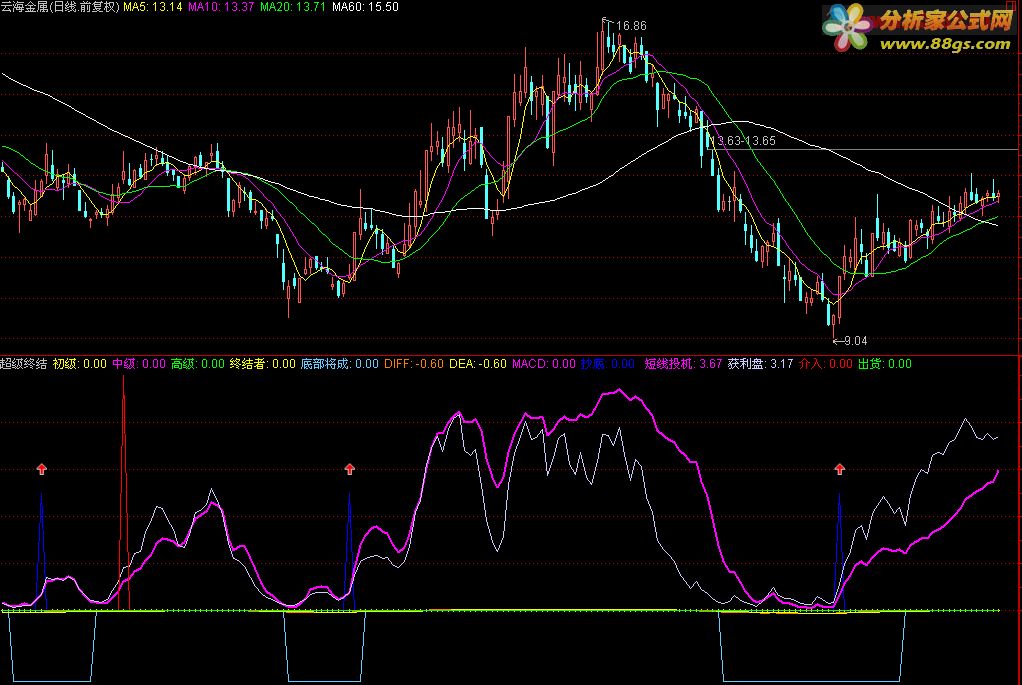1022x685 pixels.
Task: Select the 介入: 0.00 indicator value
Action: pyautogui.click(x=825, y=364)
